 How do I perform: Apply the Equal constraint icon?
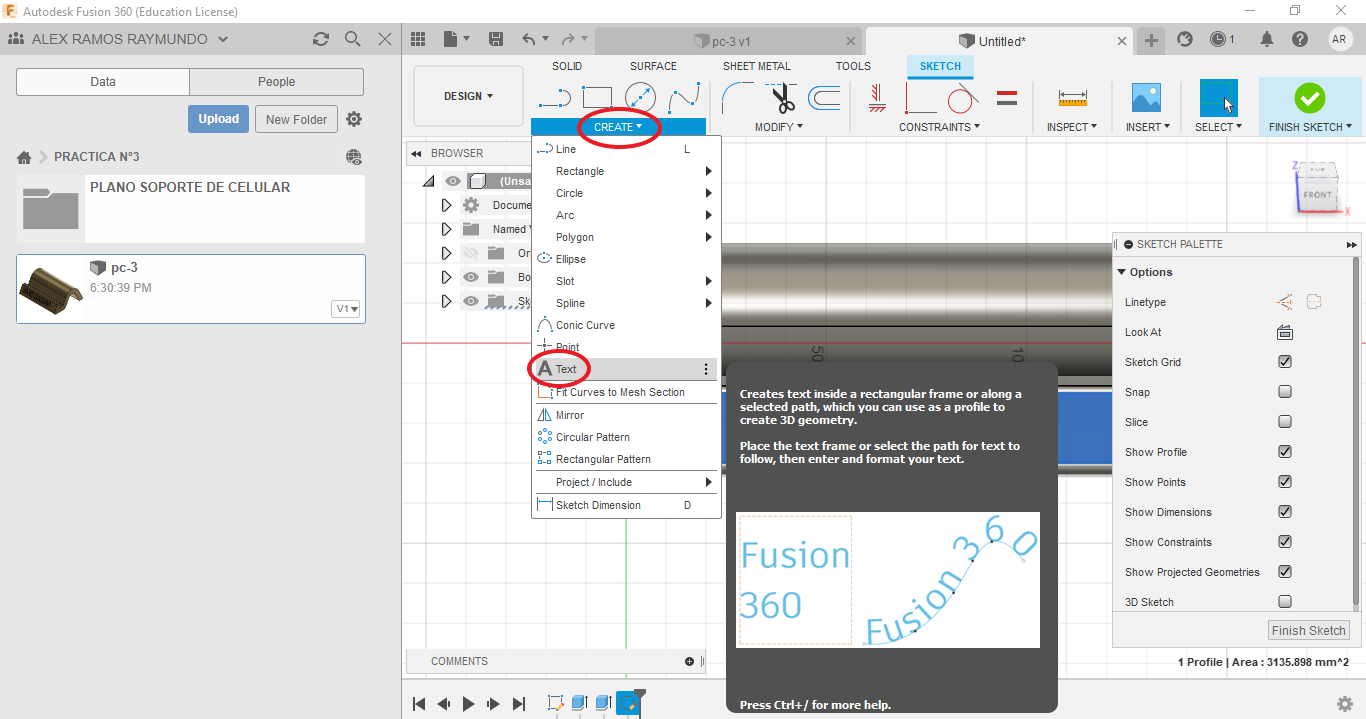pos(1007,97)
